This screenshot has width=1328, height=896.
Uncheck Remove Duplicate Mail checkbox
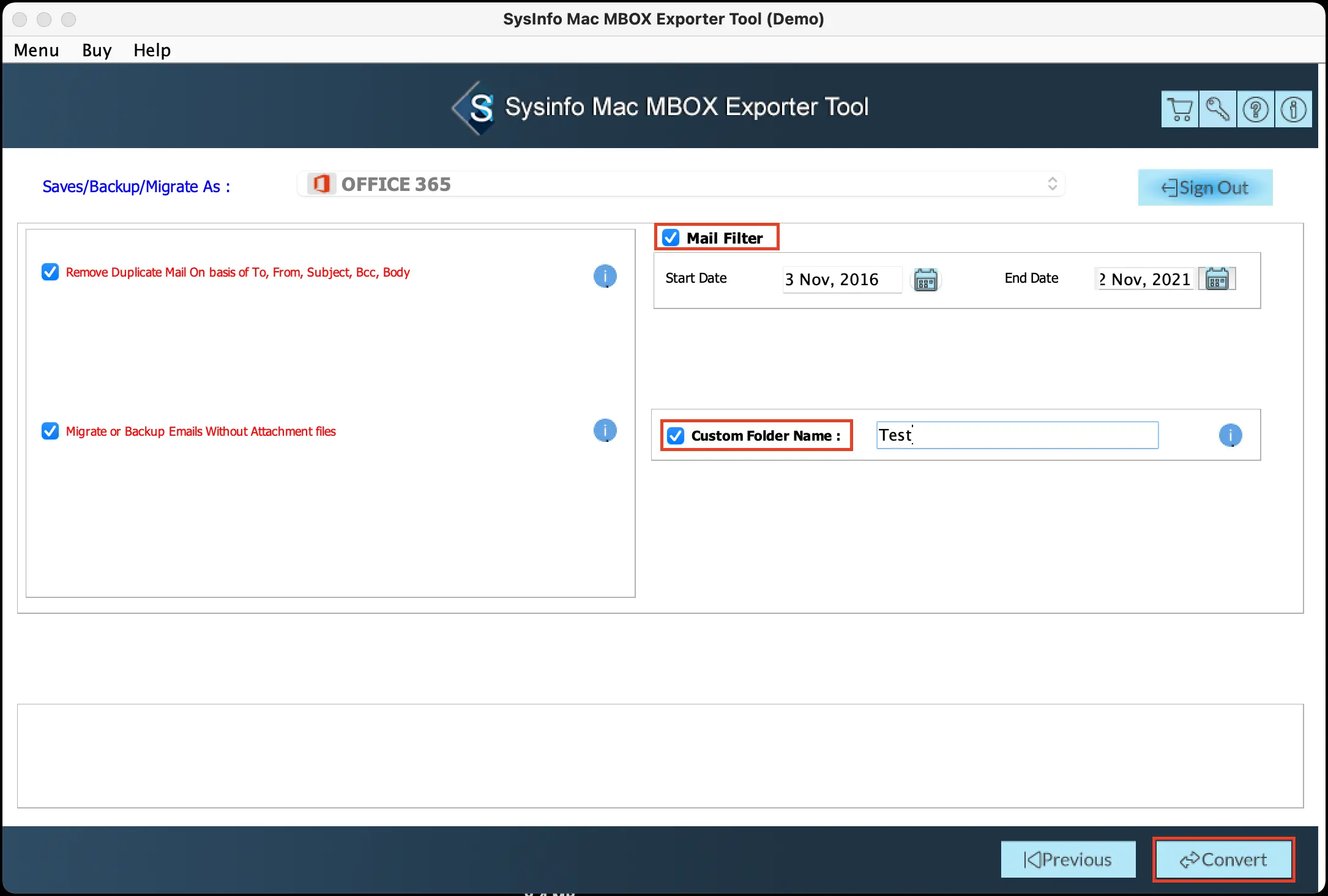[x=50, y=272]
